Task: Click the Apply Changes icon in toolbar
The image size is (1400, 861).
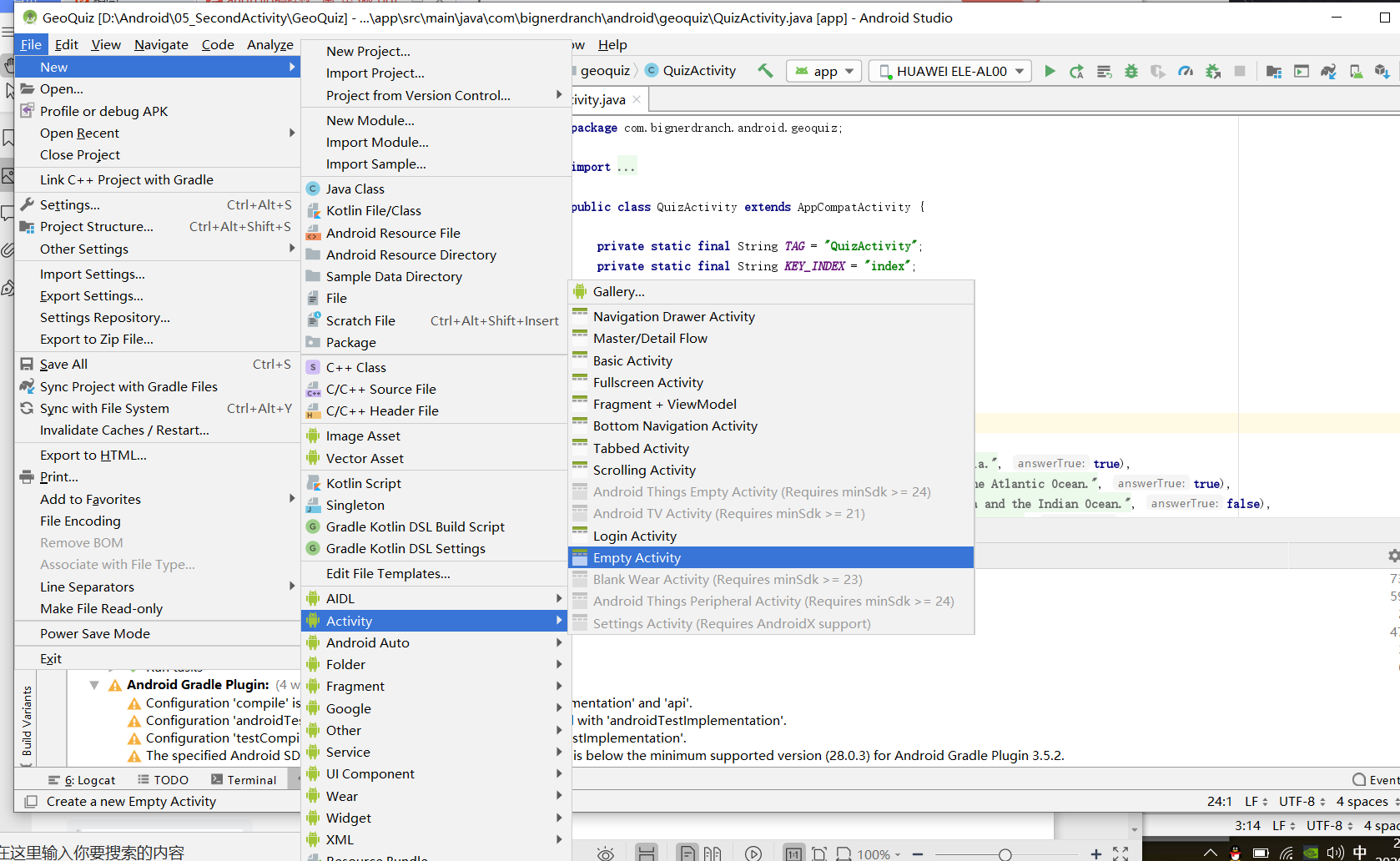Action: click(1077, 71)
